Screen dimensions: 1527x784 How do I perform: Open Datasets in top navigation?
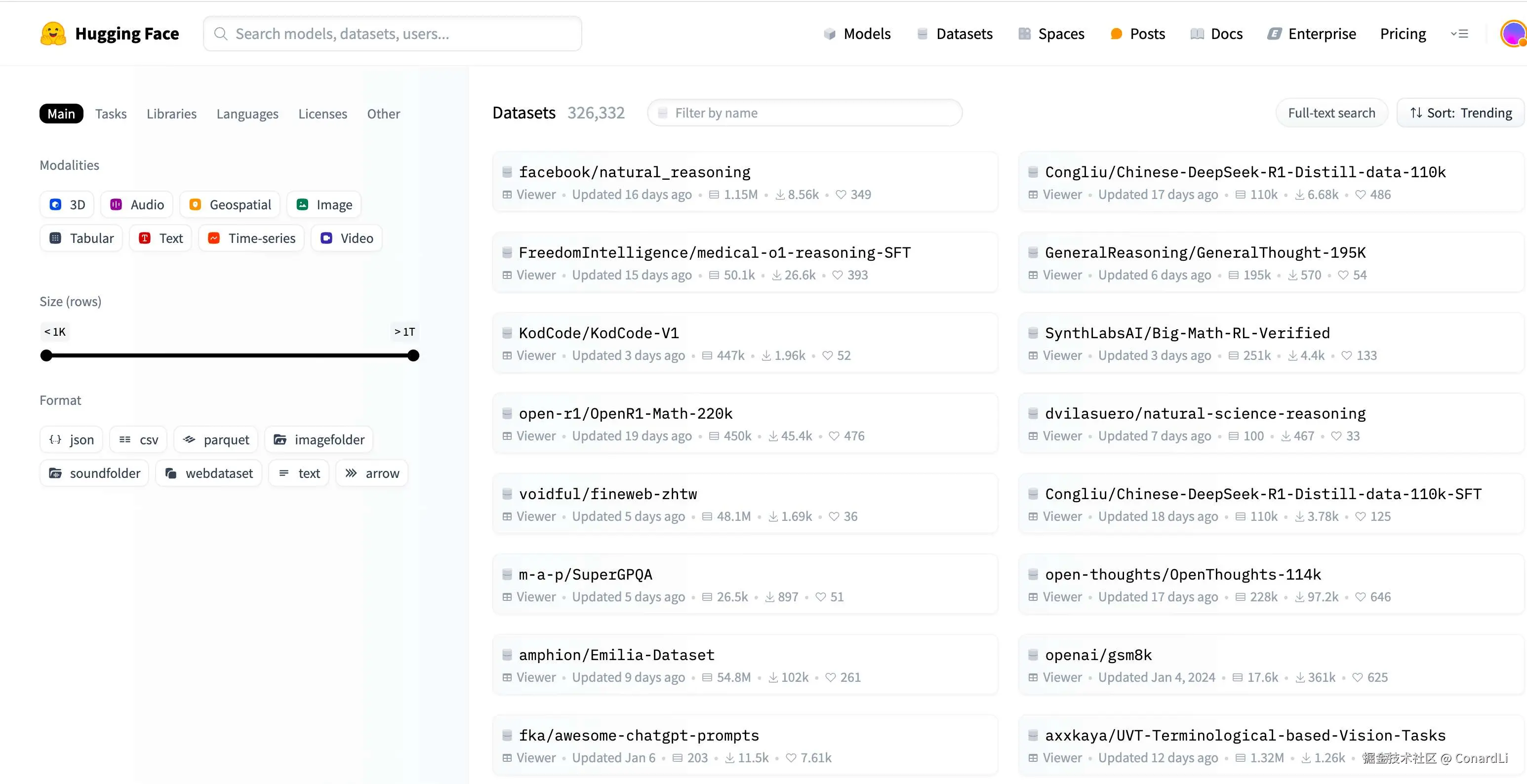click(954, 34)
